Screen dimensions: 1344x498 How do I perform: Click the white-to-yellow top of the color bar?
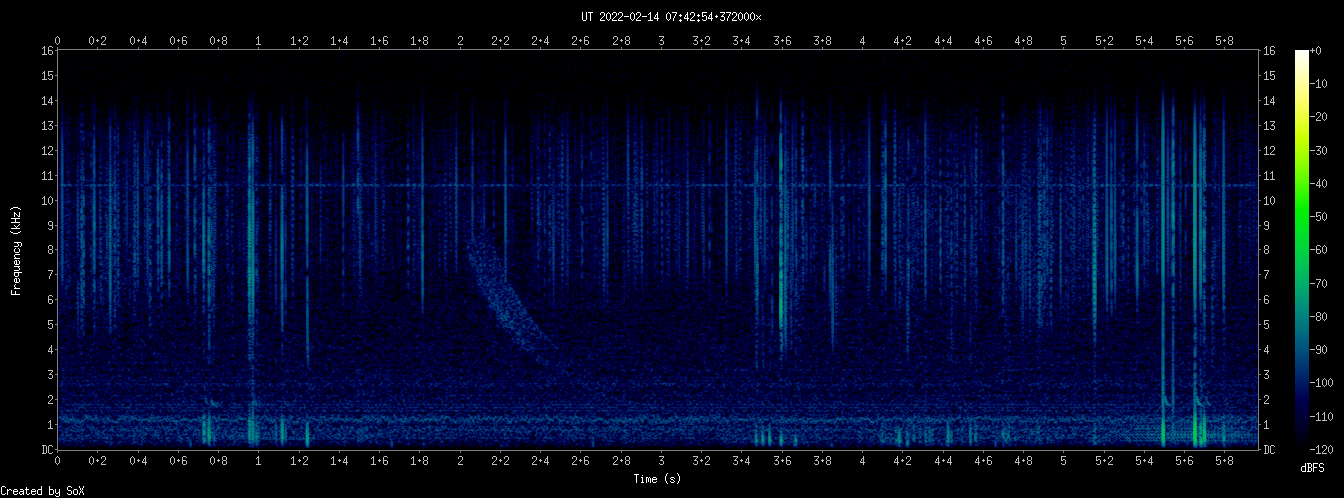[1301, 75]
